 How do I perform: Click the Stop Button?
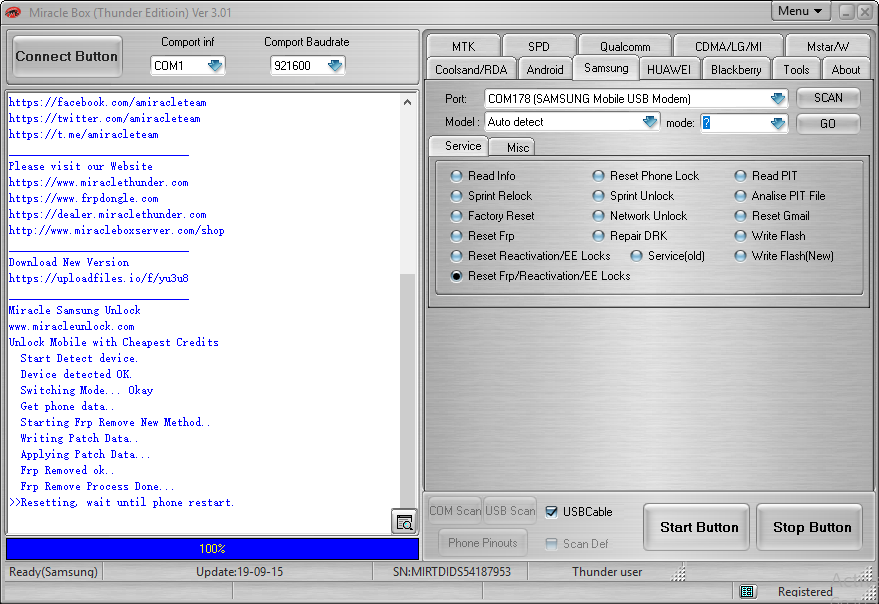810,527
